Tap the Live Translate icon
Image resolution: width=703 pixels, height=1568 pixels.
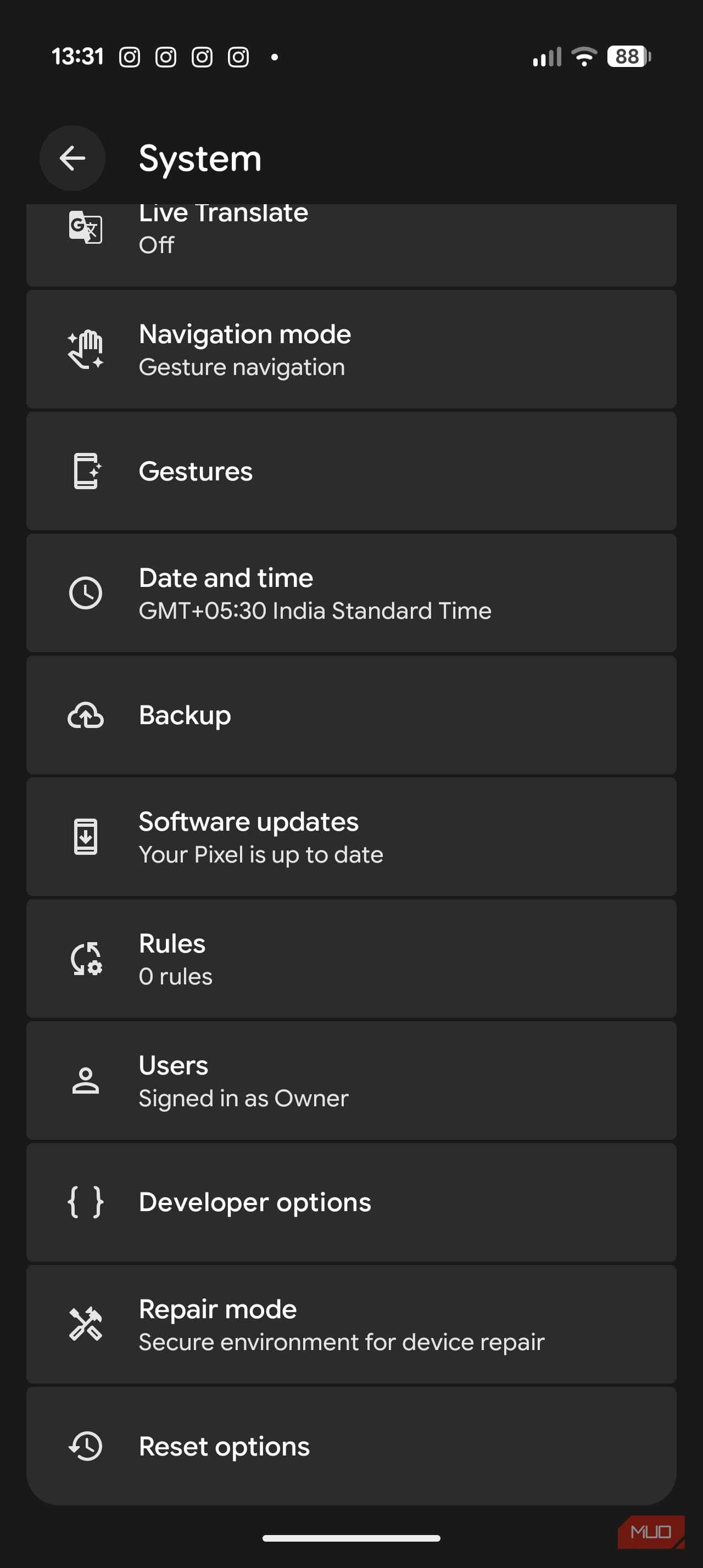[85, 227]
